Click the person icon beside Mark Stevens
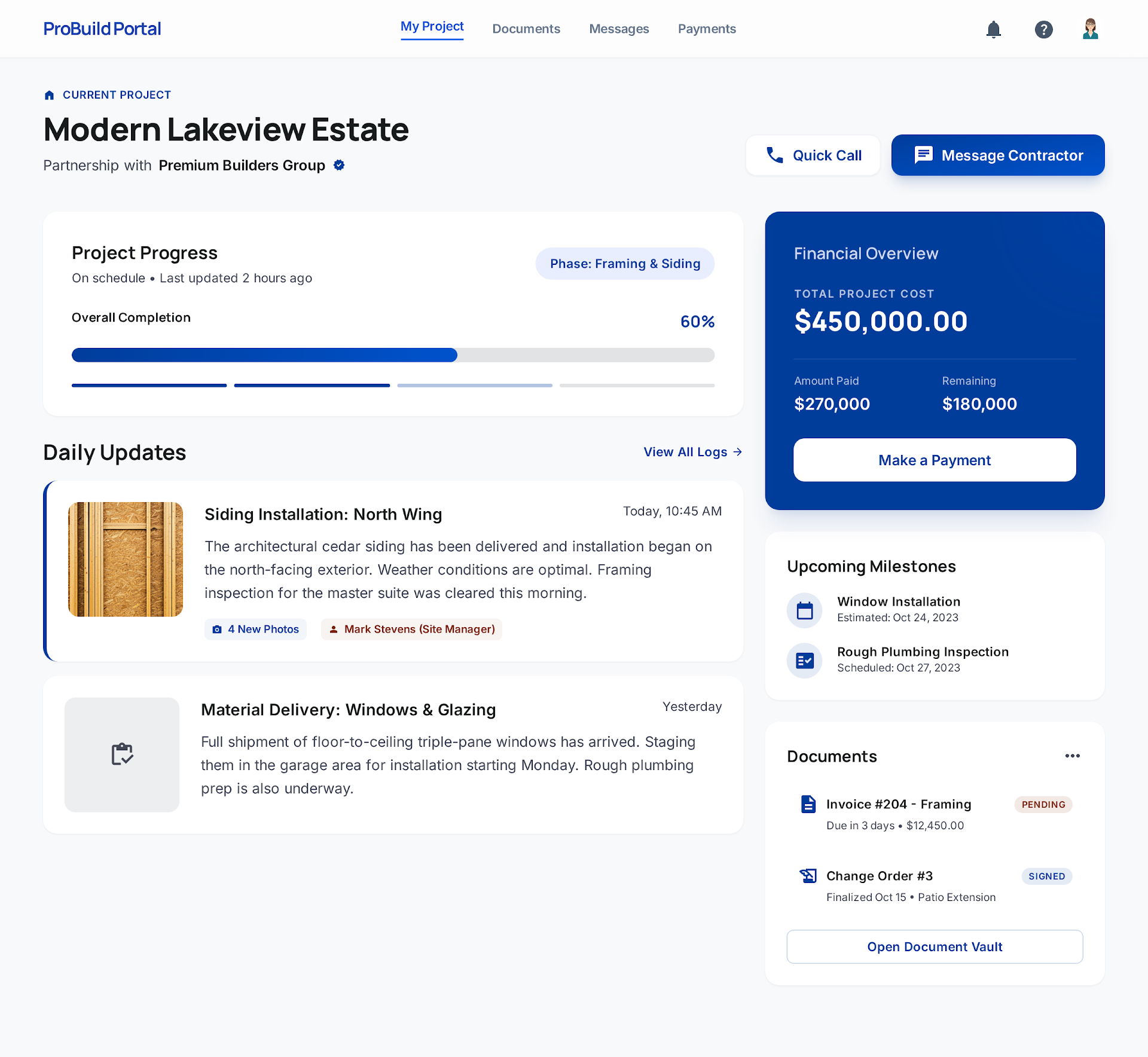1148x1057 pixels. (x=334, y=630)
